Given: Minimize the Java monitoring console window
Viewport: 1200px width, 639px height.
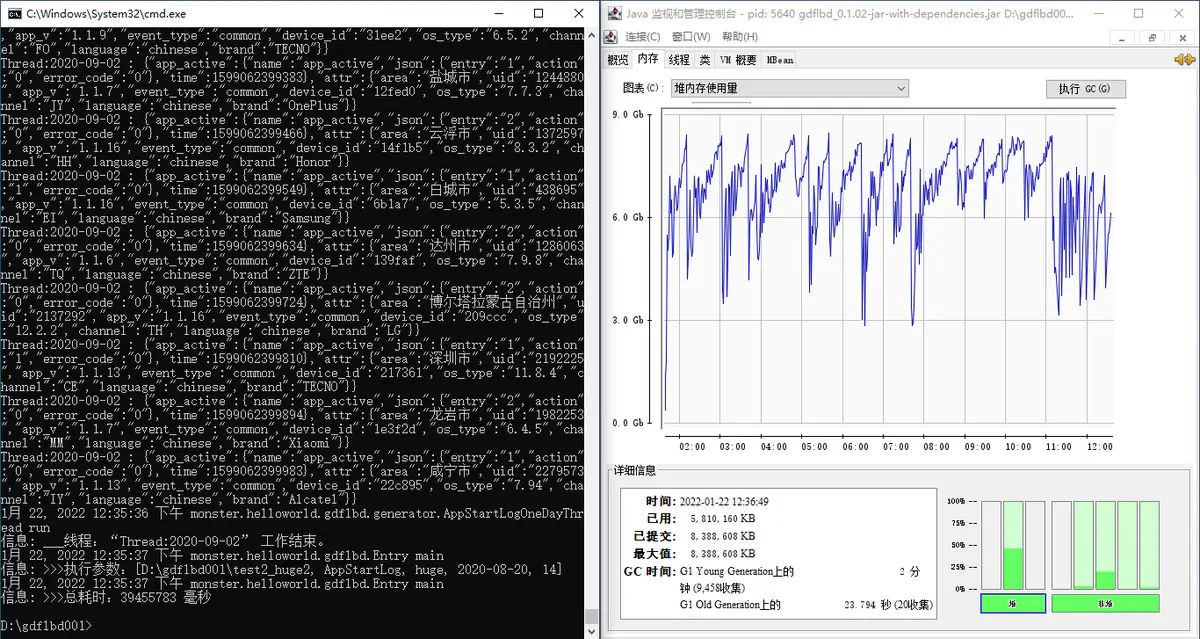Looking at the screenshot, I should (1100, 14).
